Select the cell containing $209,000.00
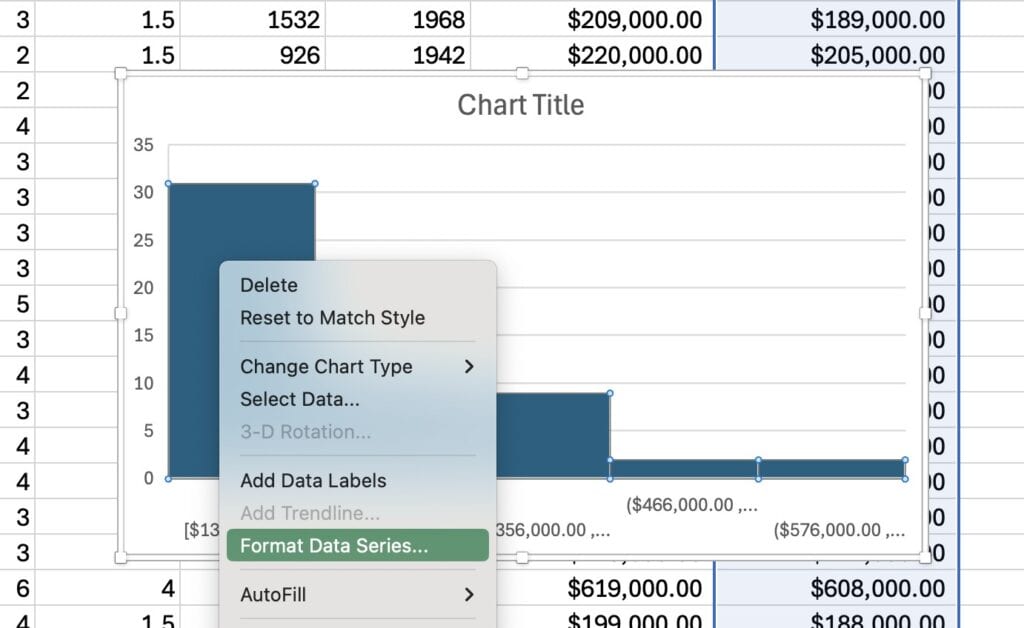 click(x=634, y=20)
